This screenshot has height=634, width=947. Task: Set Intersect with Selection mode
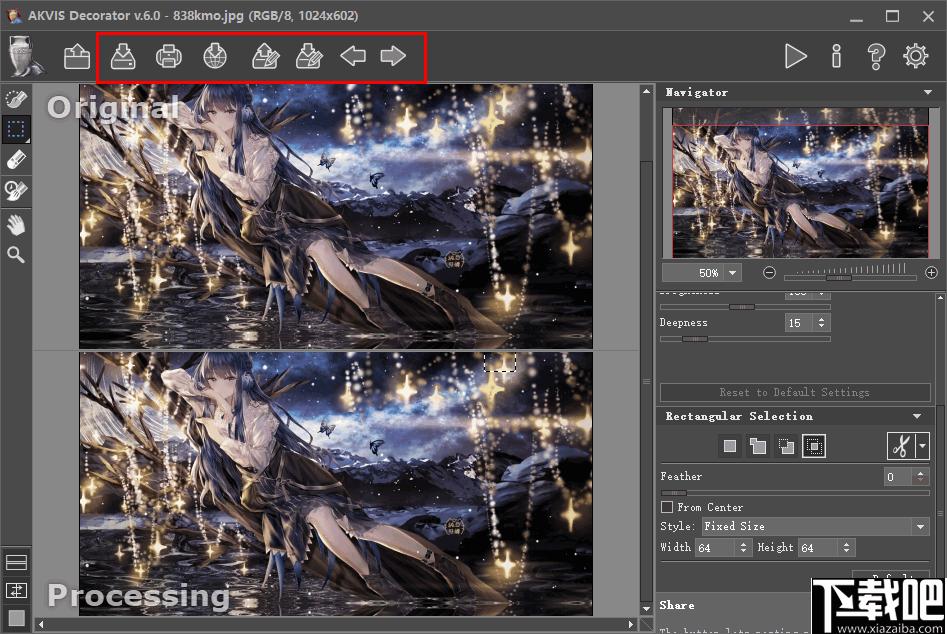[814, 446]
